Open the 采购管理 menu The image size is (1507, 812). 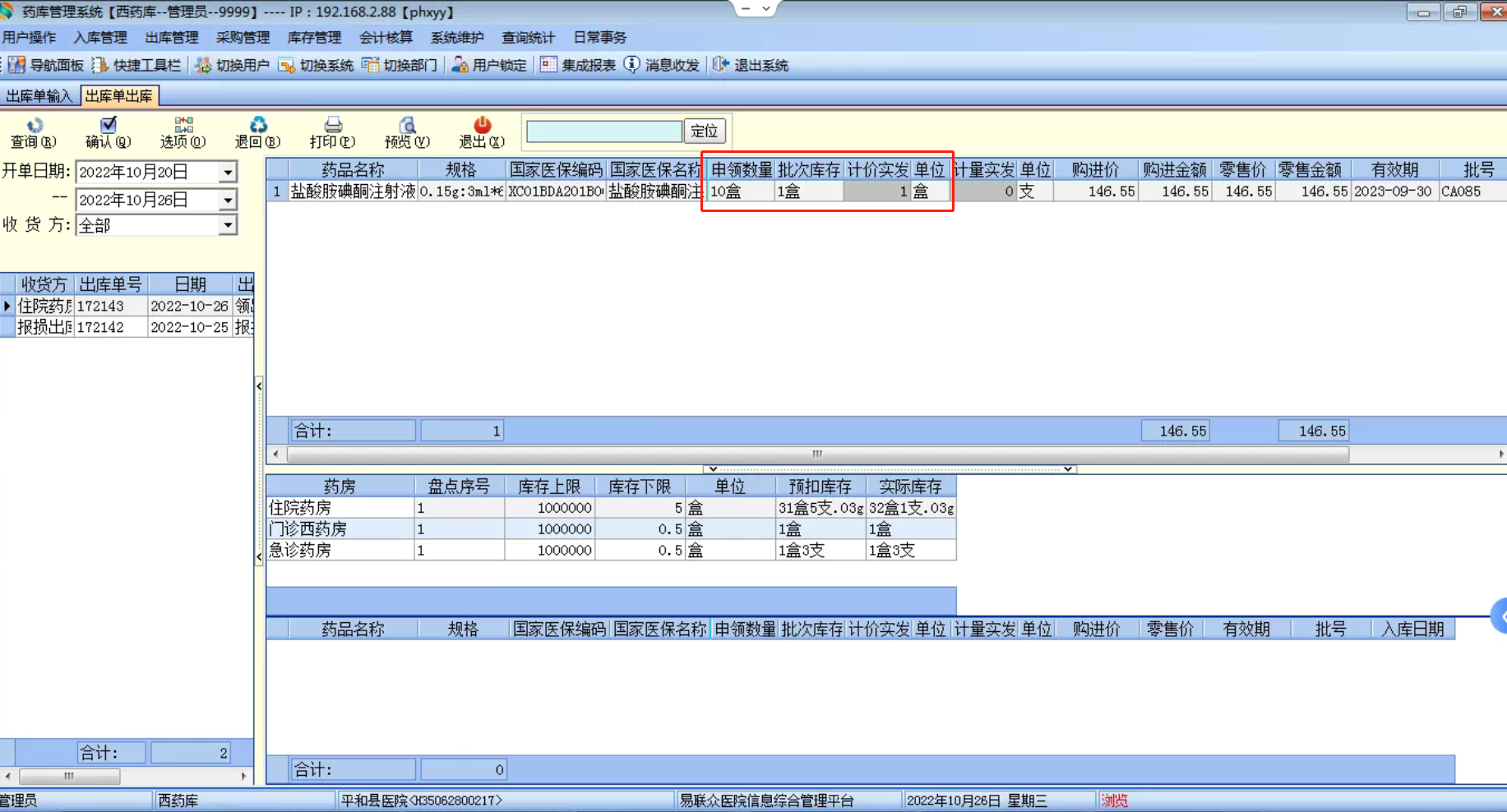[x=243, y=38]
